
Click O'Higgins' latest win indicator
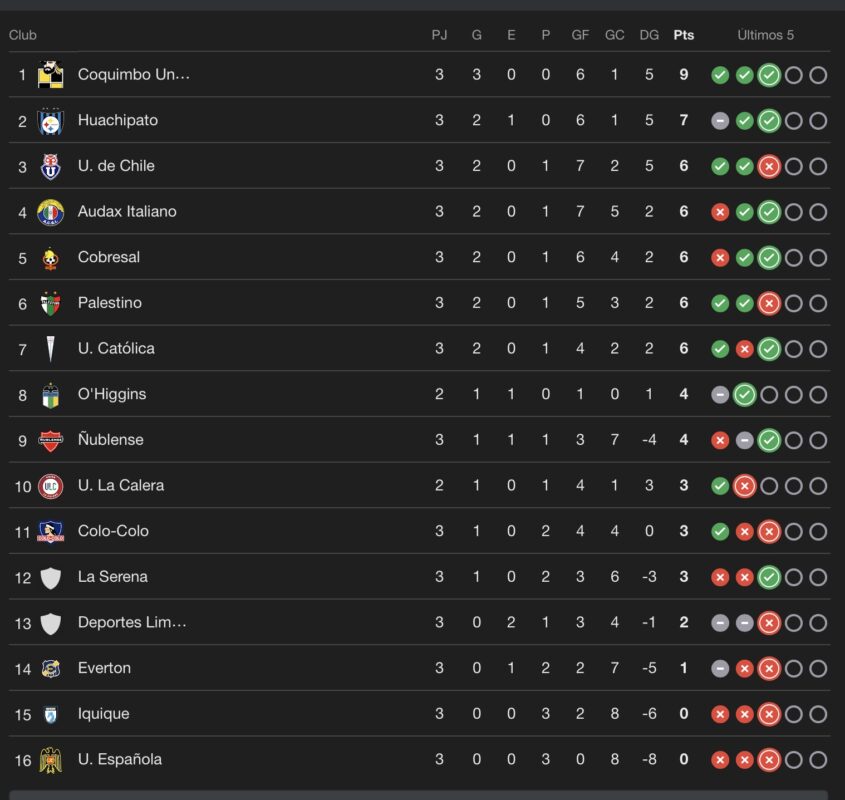(744, 395)
